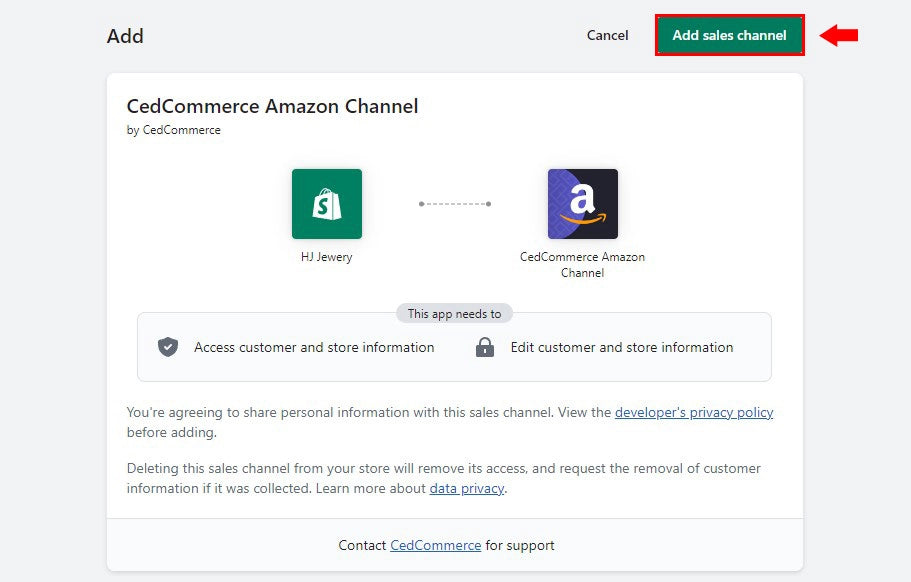The image size is (911, 582).
Task: Click the HJ Jewery store label
Action: tap(326, 257)
